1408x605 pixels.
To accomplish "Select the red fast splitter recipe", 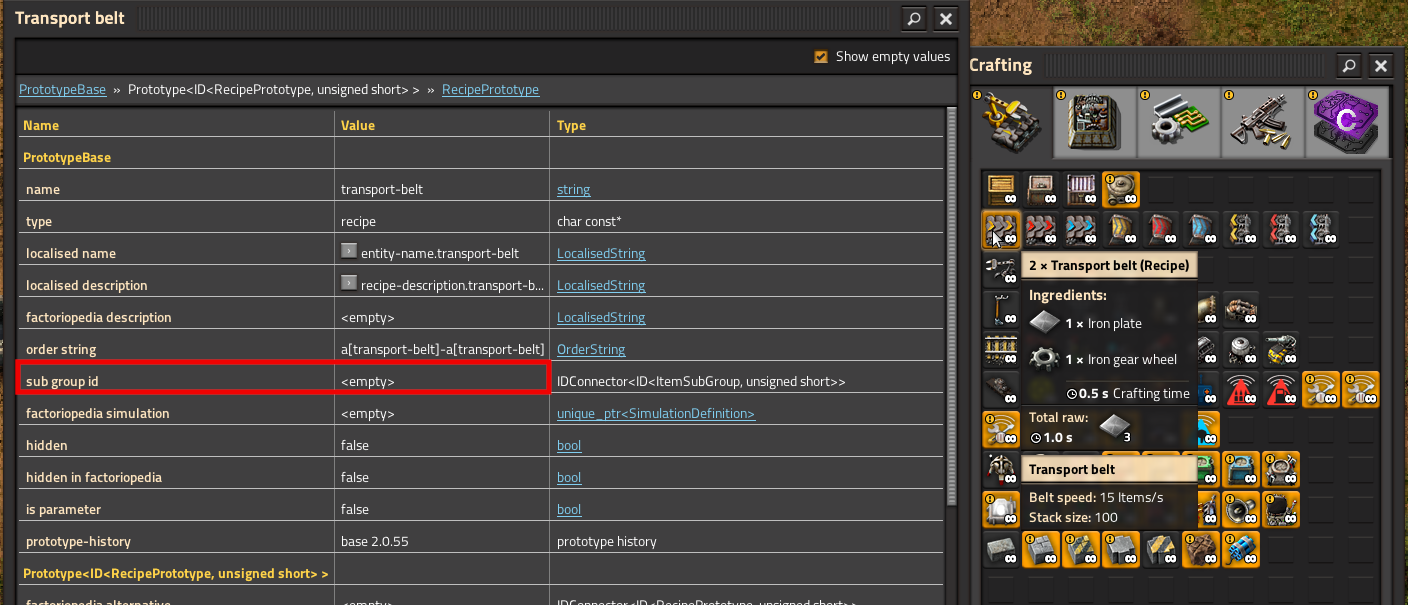I will click(x=1281, y=230).
